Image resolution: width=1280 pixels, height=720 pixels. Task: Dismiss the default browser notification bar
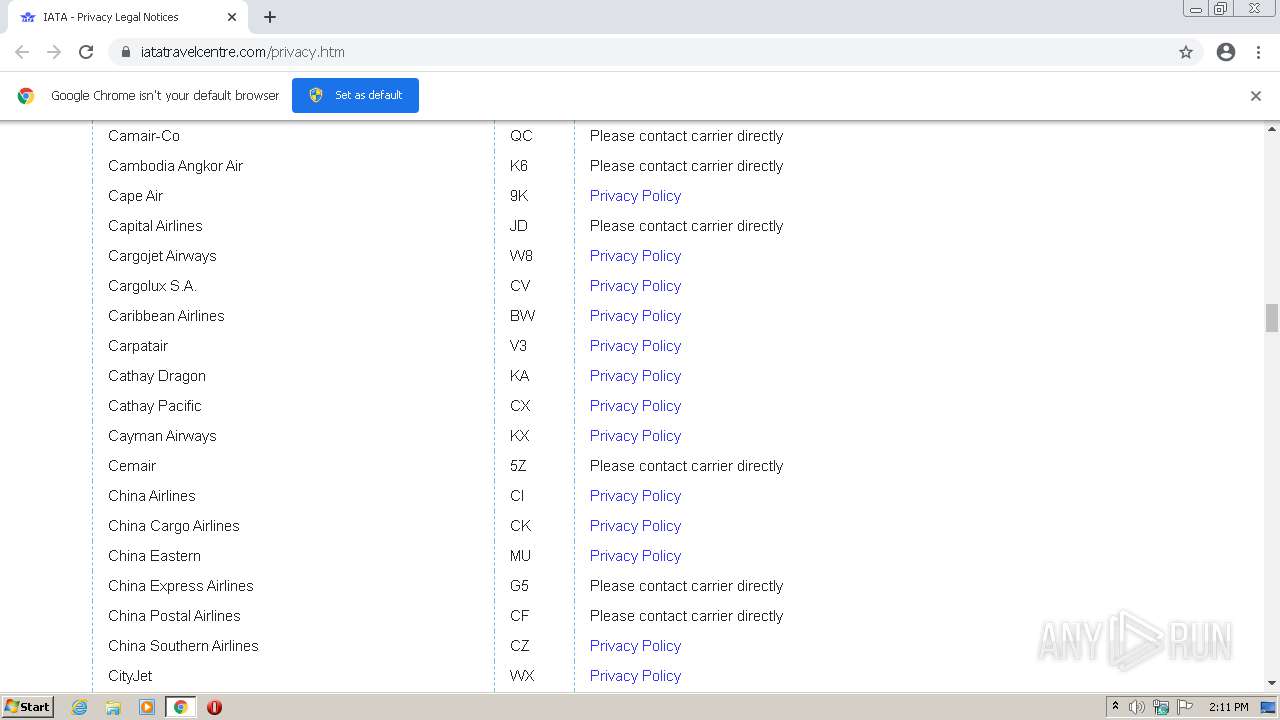click(x=1256, y=96)
